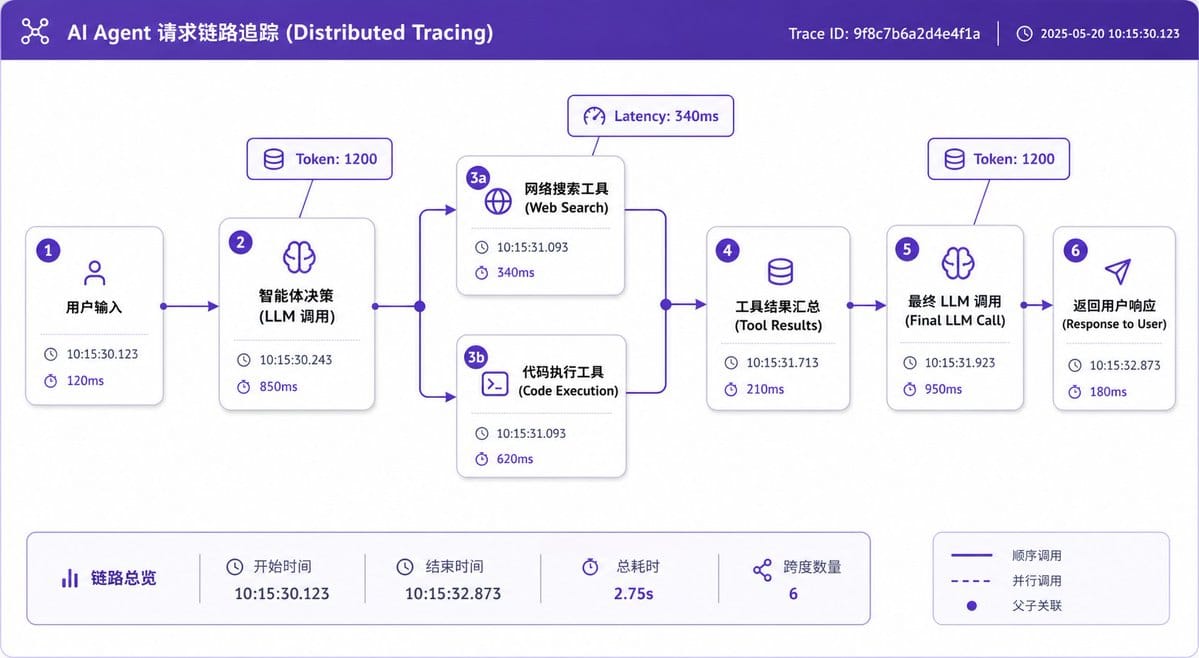The image size is (1199, 658).
Task: Click the share-node icon next to 跨度数量
Action: coord(762,570)
